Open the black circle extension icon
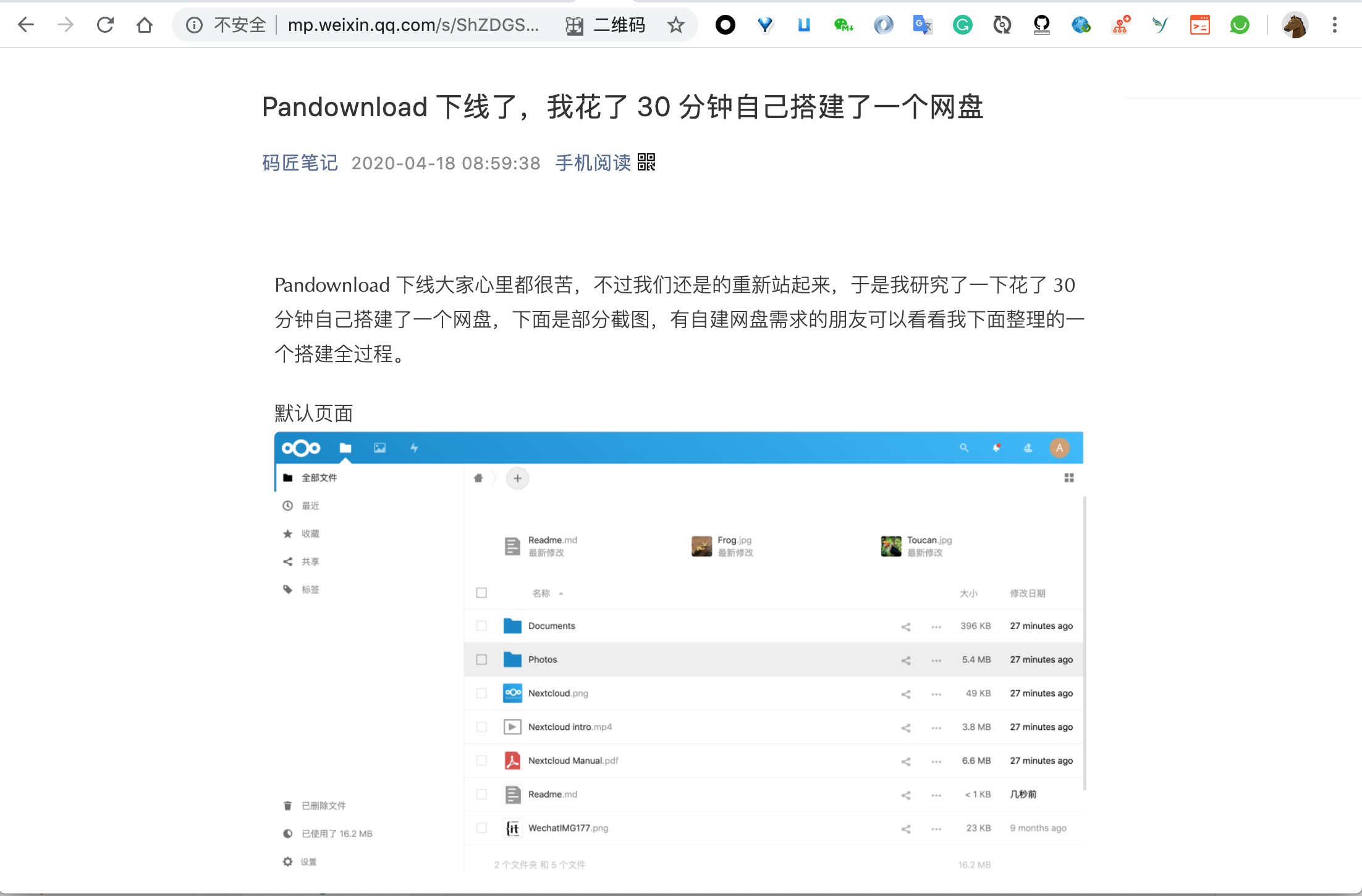 (x=725, y=25)
